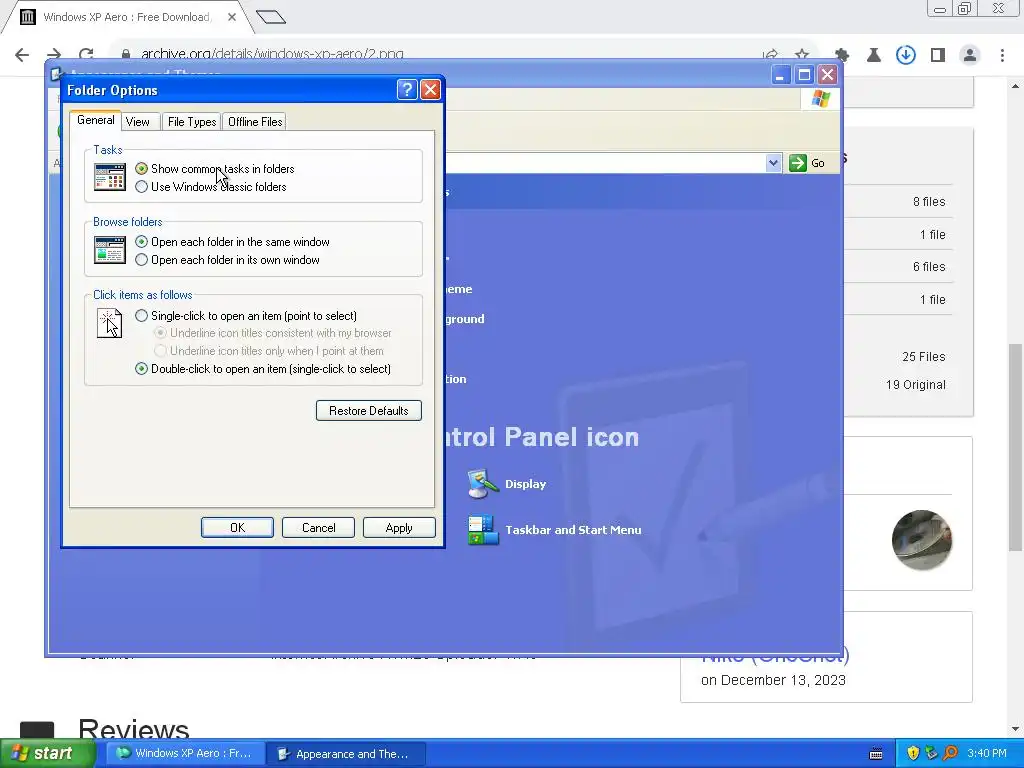Click the 19 Original files entry
The height and width of the screenshot is (768, 1024).
click(x=916, y=385)
